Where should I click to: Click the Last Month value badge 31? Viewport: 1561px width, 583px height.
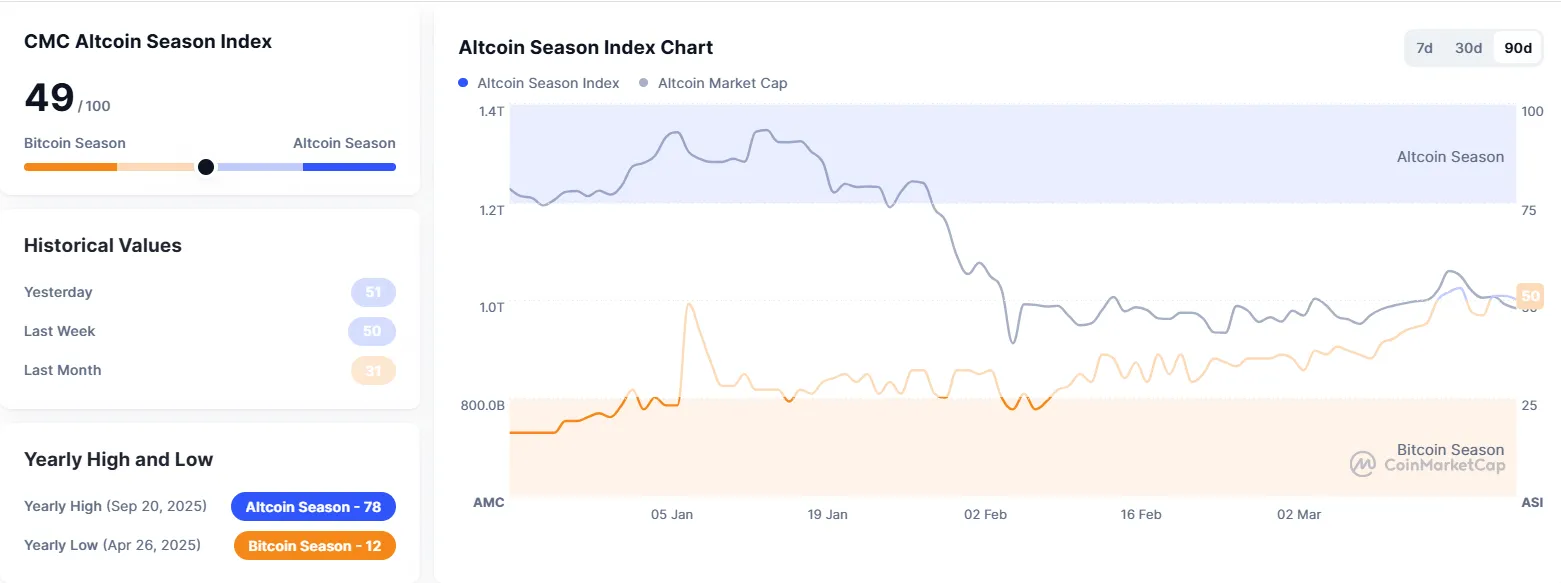pyautogui.click(x=373, y=371)
